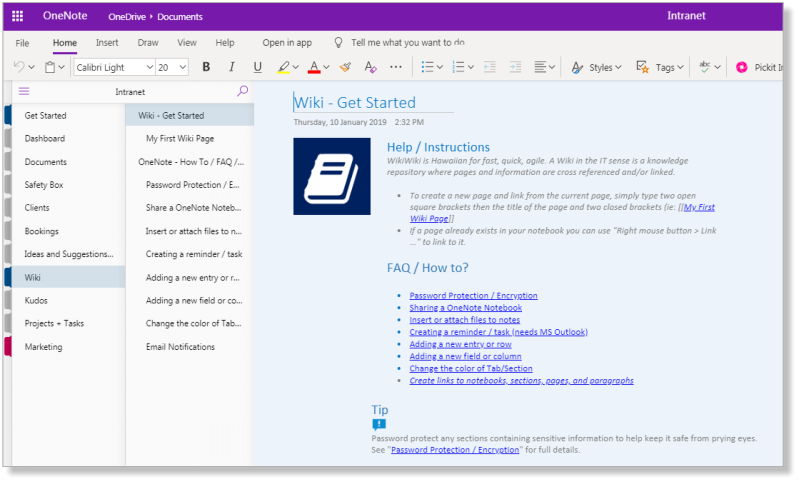Image resolution: width=800 pixels, height=483 pixels.
Task: Apply the red font color
Action: point(314,67)
